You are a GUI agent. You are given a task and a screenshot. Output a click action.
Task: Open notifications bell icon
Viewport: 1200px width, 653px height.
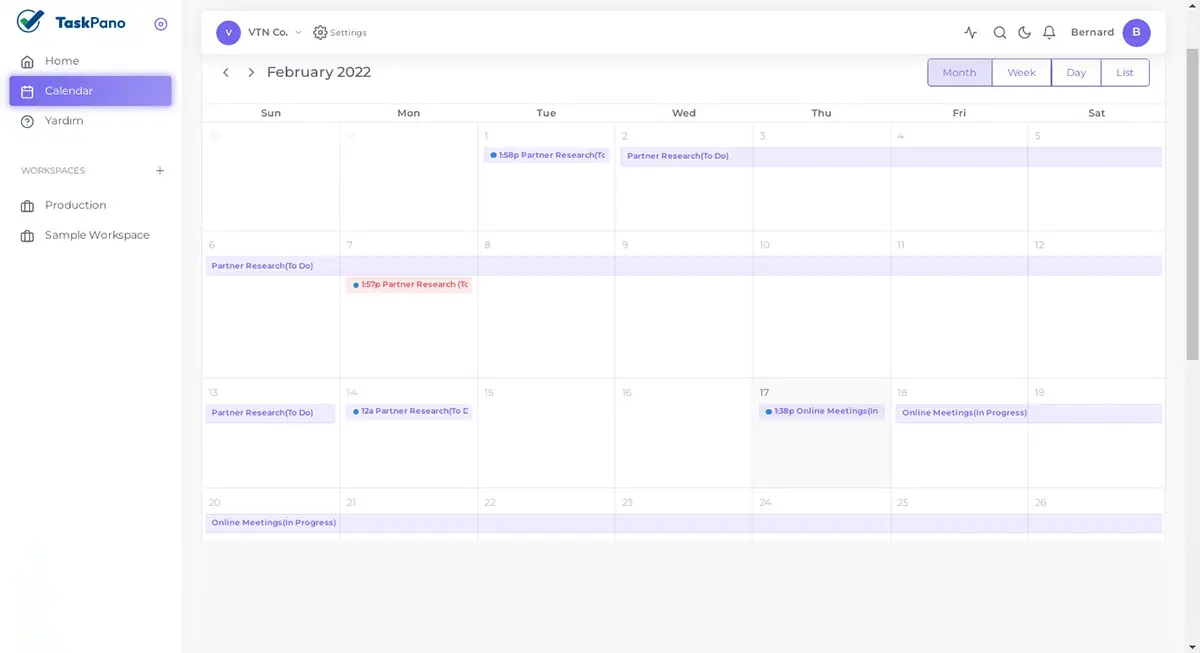1049,33
